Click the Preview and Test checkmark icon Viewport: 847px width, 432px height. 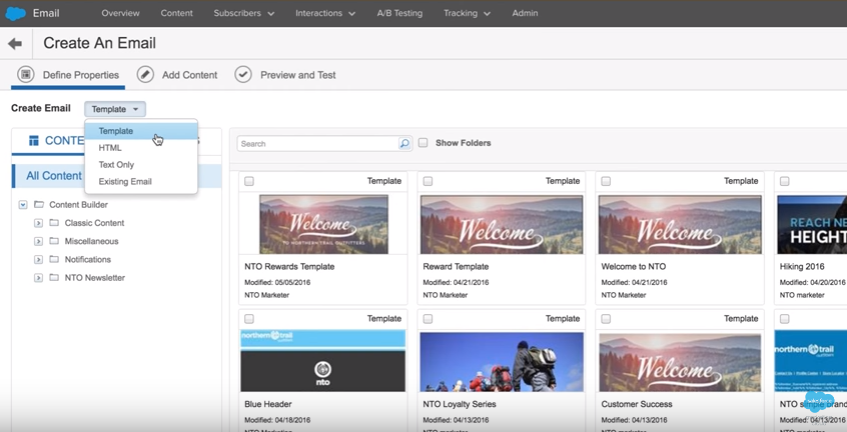(243, 75)
